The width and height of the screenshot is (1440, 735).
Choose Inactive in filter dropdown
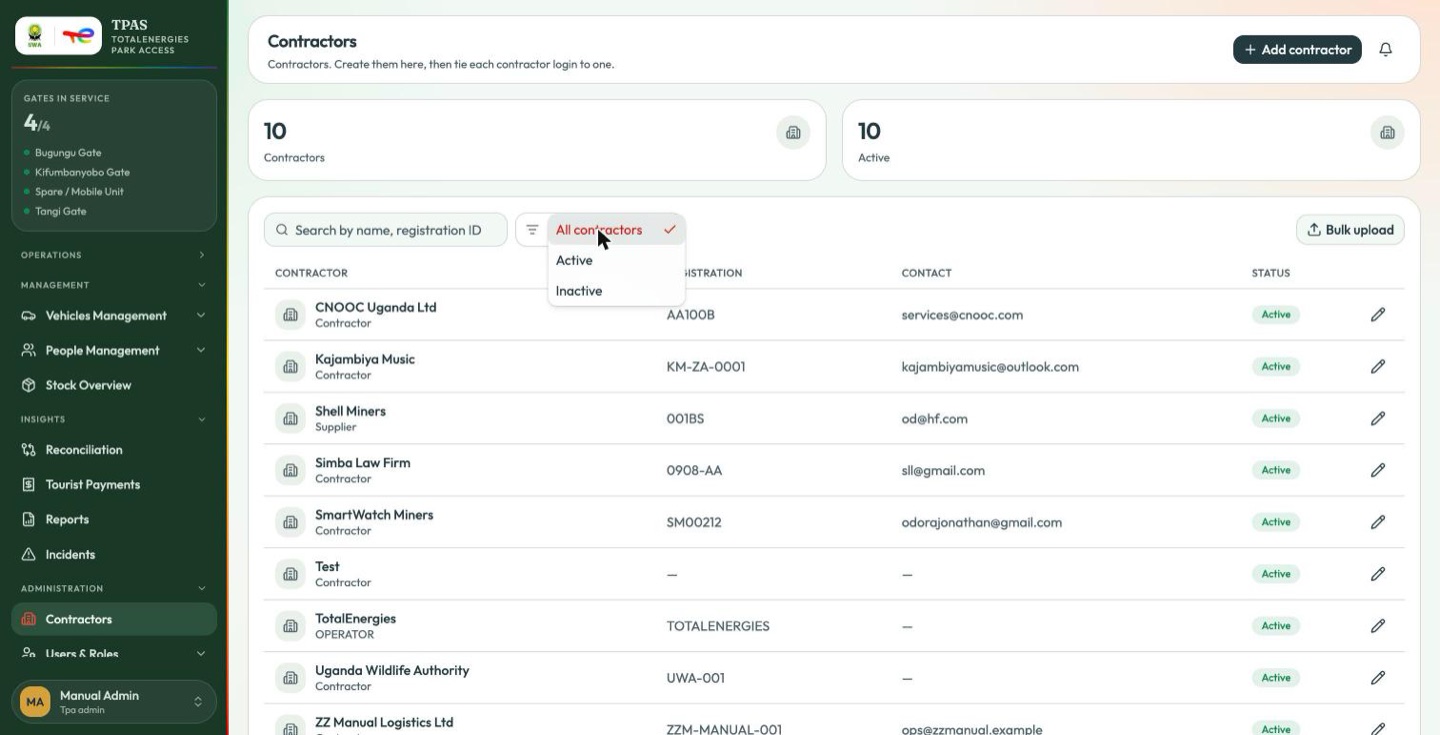coord(616,291)
